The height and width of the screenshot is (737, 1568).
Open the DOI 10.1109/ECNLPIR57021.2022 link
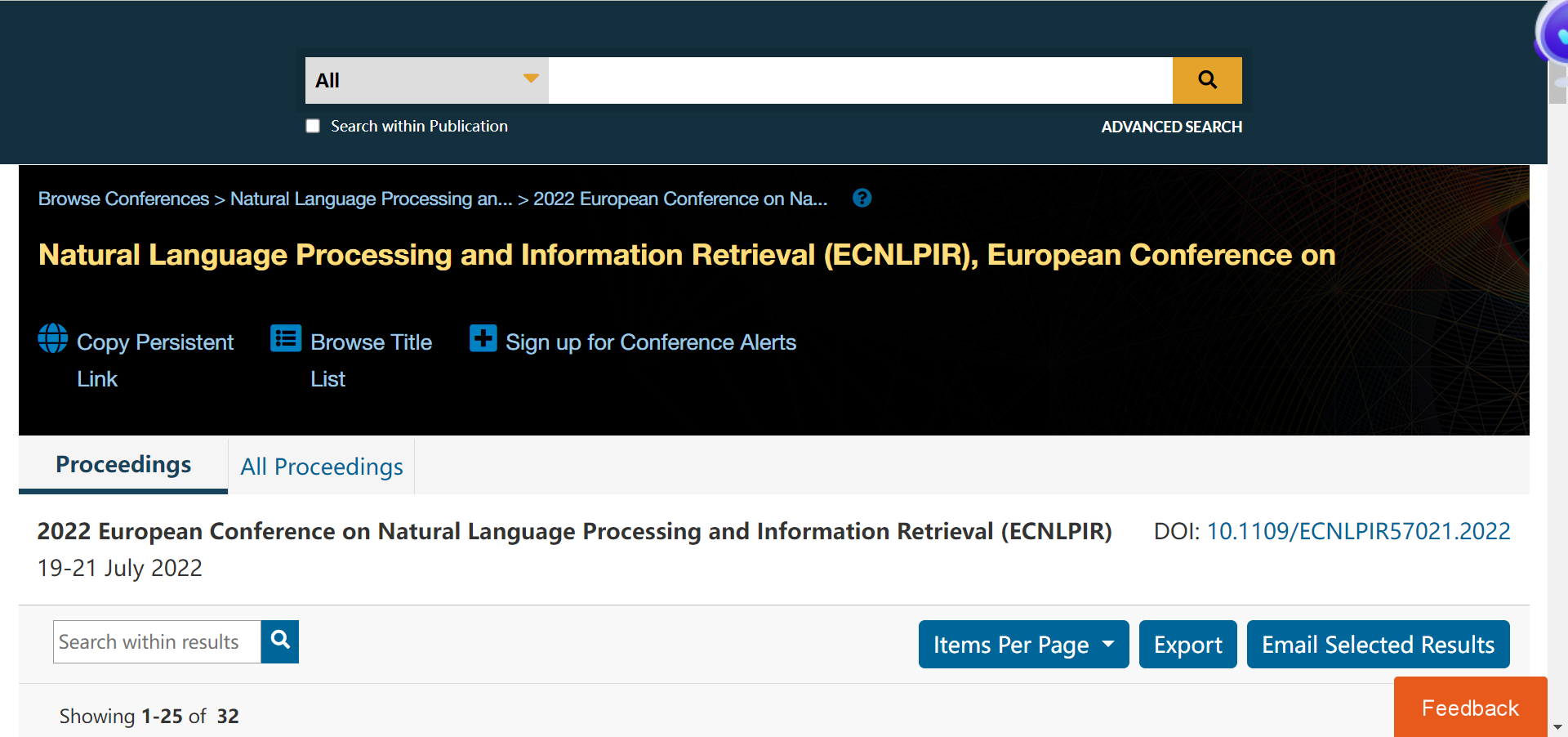point(1357,531)
